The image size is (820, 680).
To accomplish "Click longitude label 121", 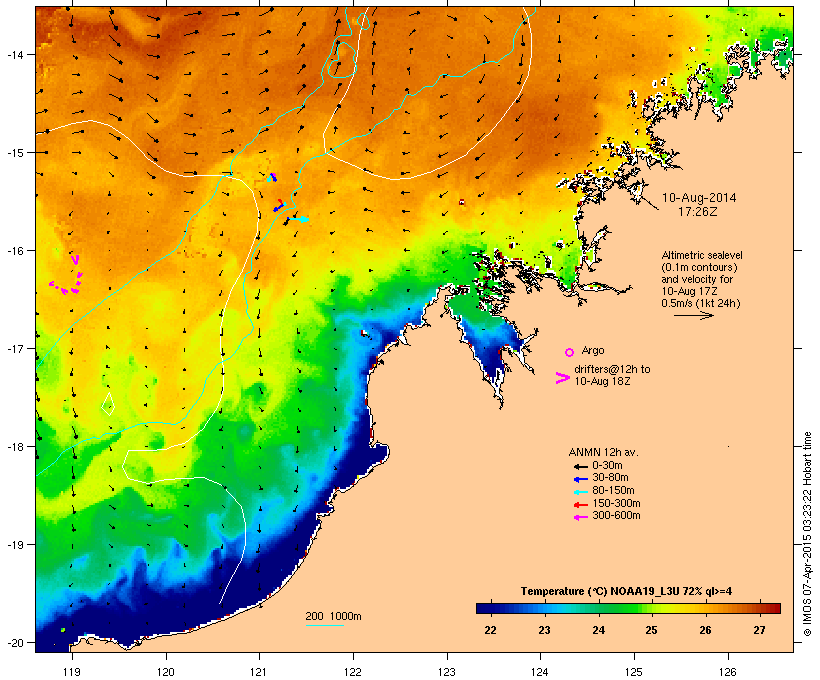I will point(259,672).
